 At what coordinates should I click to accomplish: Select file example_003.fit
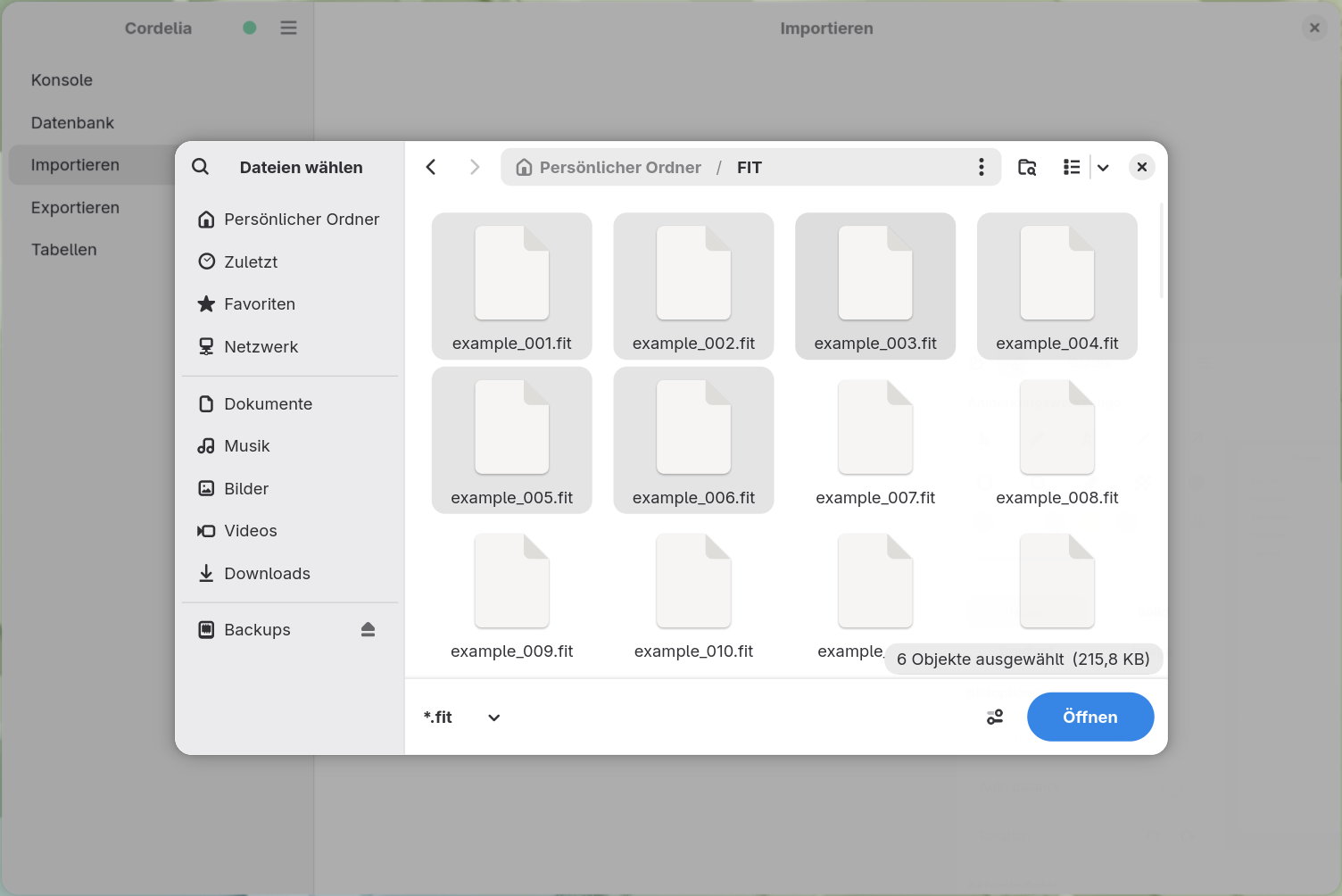coord(875,286)
